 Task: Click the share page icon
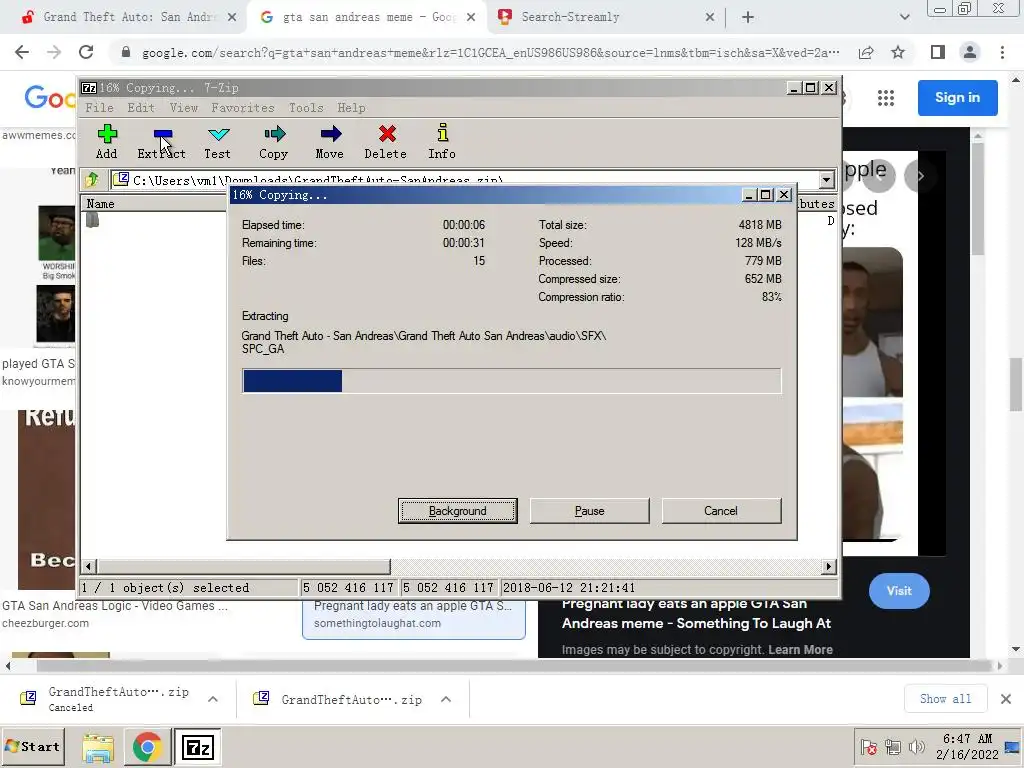tap(866, 52)
